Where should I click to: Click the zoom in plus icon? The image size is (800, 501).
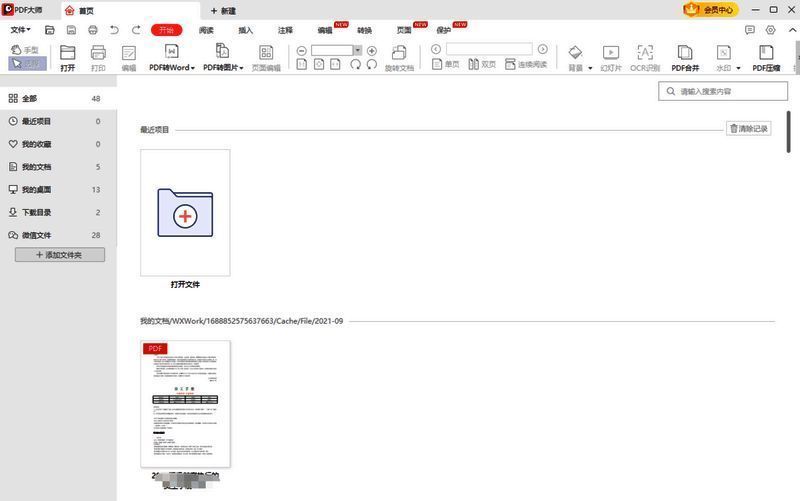click(372, 50)
